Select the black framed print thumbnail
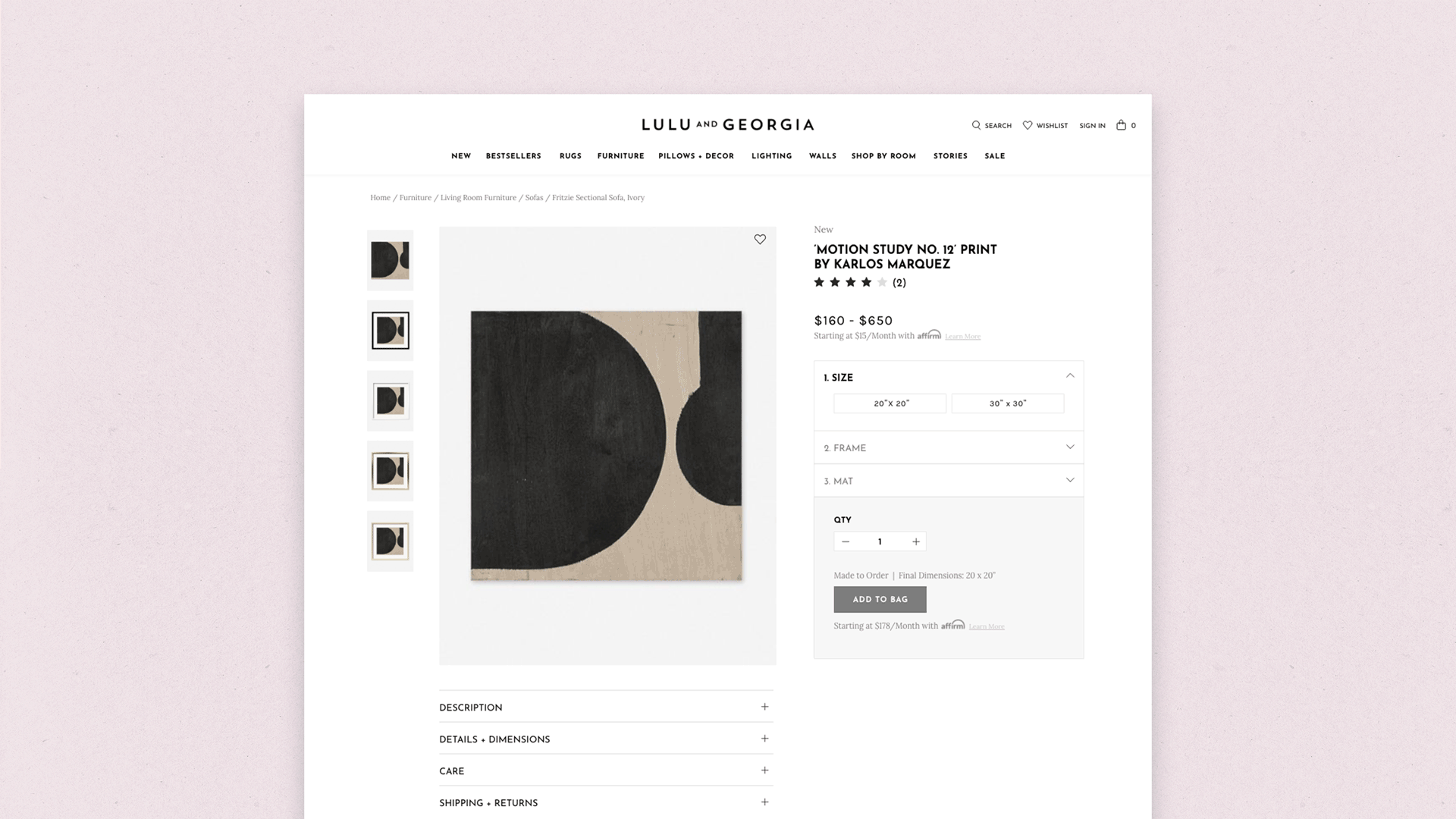This screenshot has width=1456, height=819. (x=391, y=331)
